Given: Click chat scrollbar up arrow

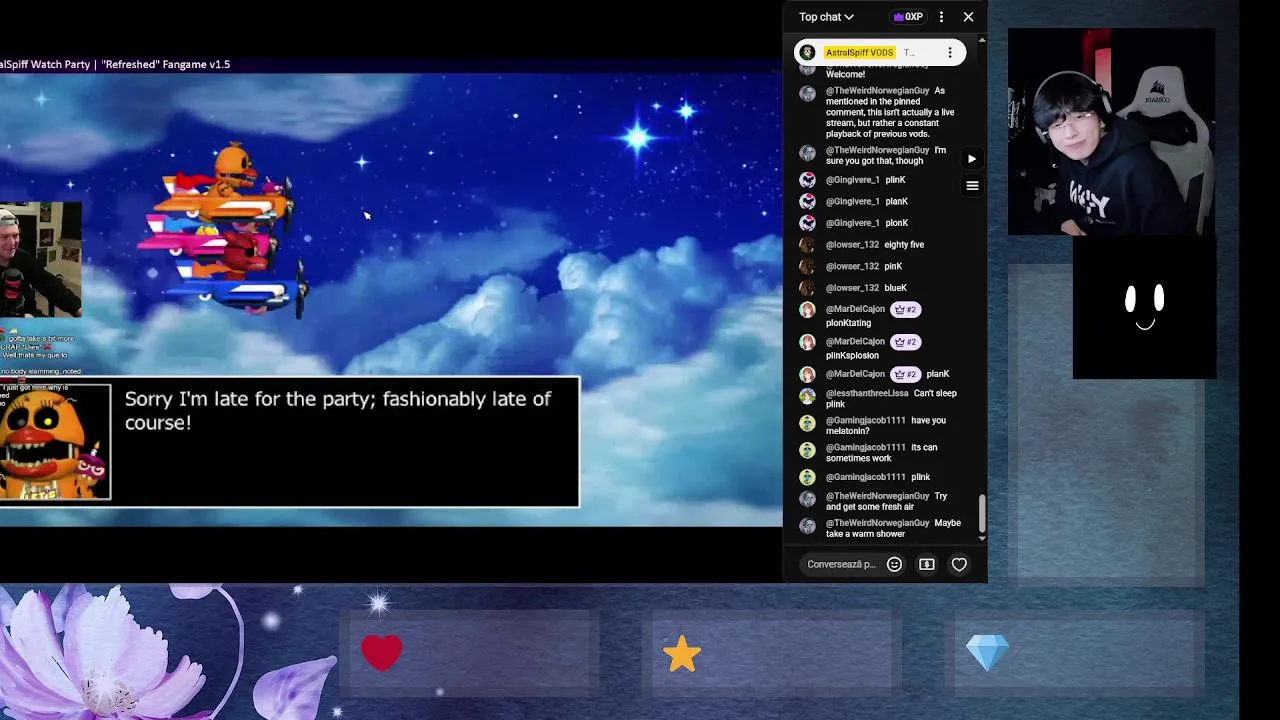Looking at the screenshot, I should 982,40.
